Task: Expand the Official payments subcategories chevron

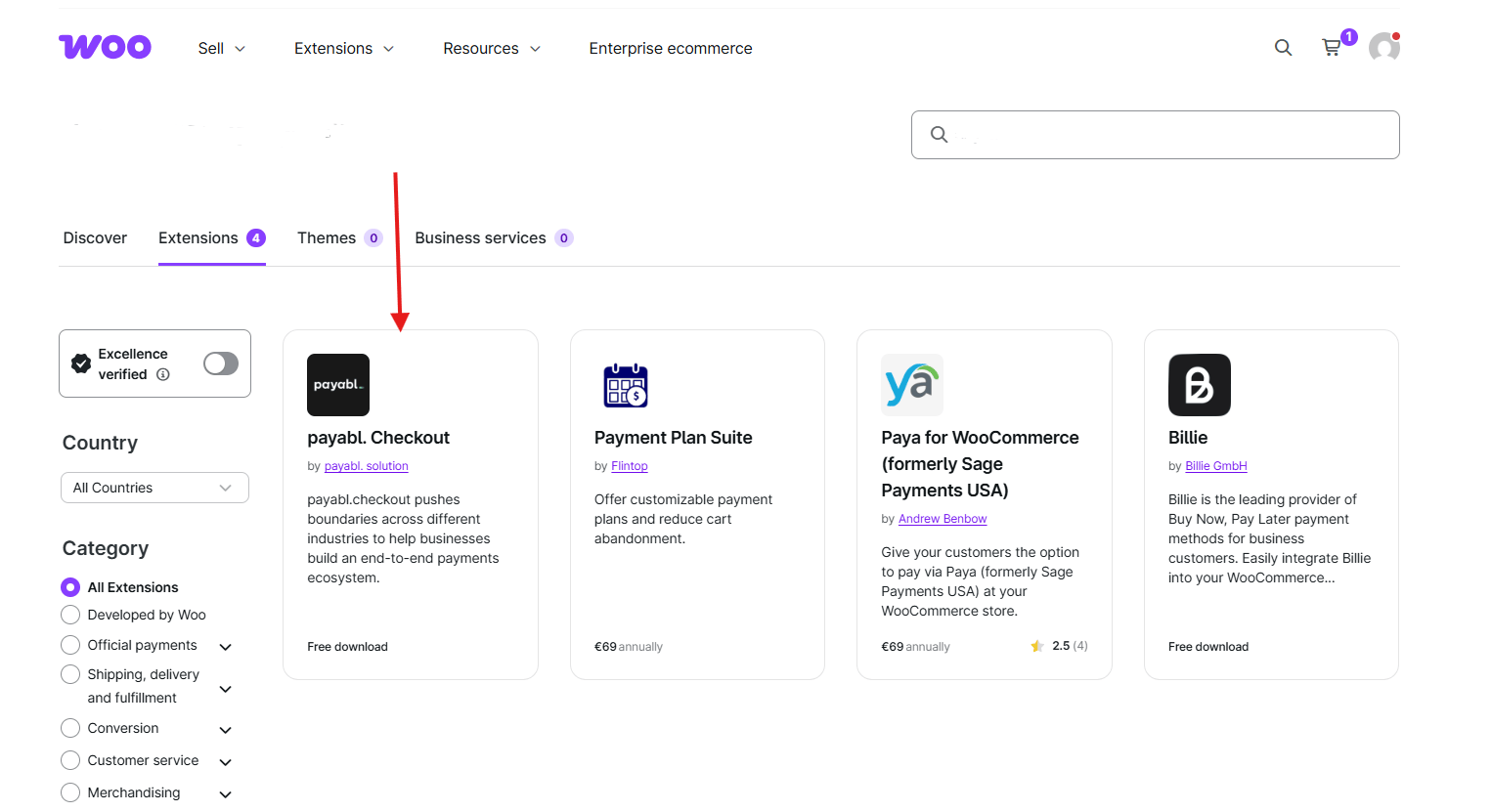Action: pyautogui.click(x=226, y=647)
